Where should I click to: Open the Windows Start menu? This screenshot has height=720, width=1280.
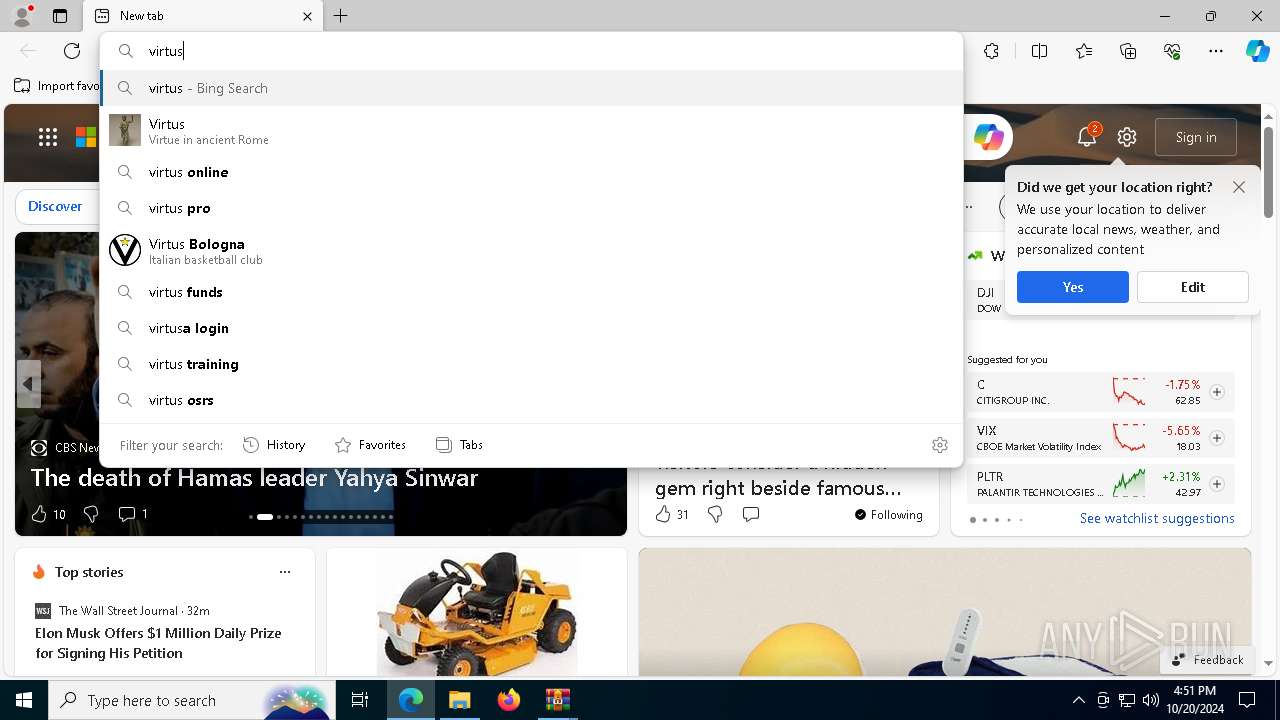click(24, 700)
